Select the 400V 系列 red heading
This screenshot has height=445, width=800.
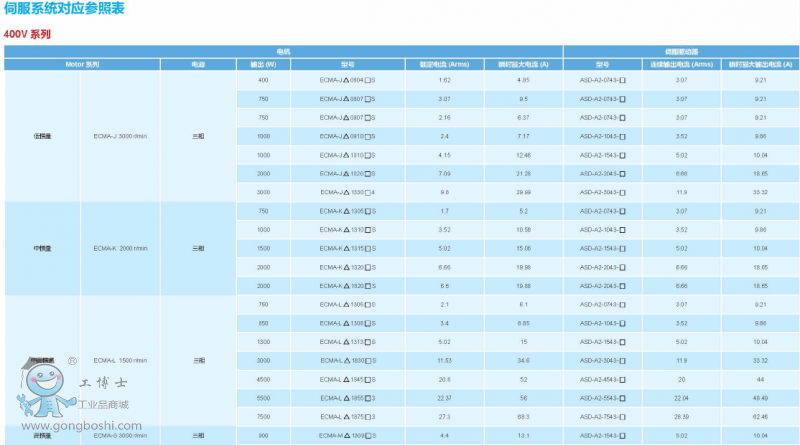coord(27,34)
